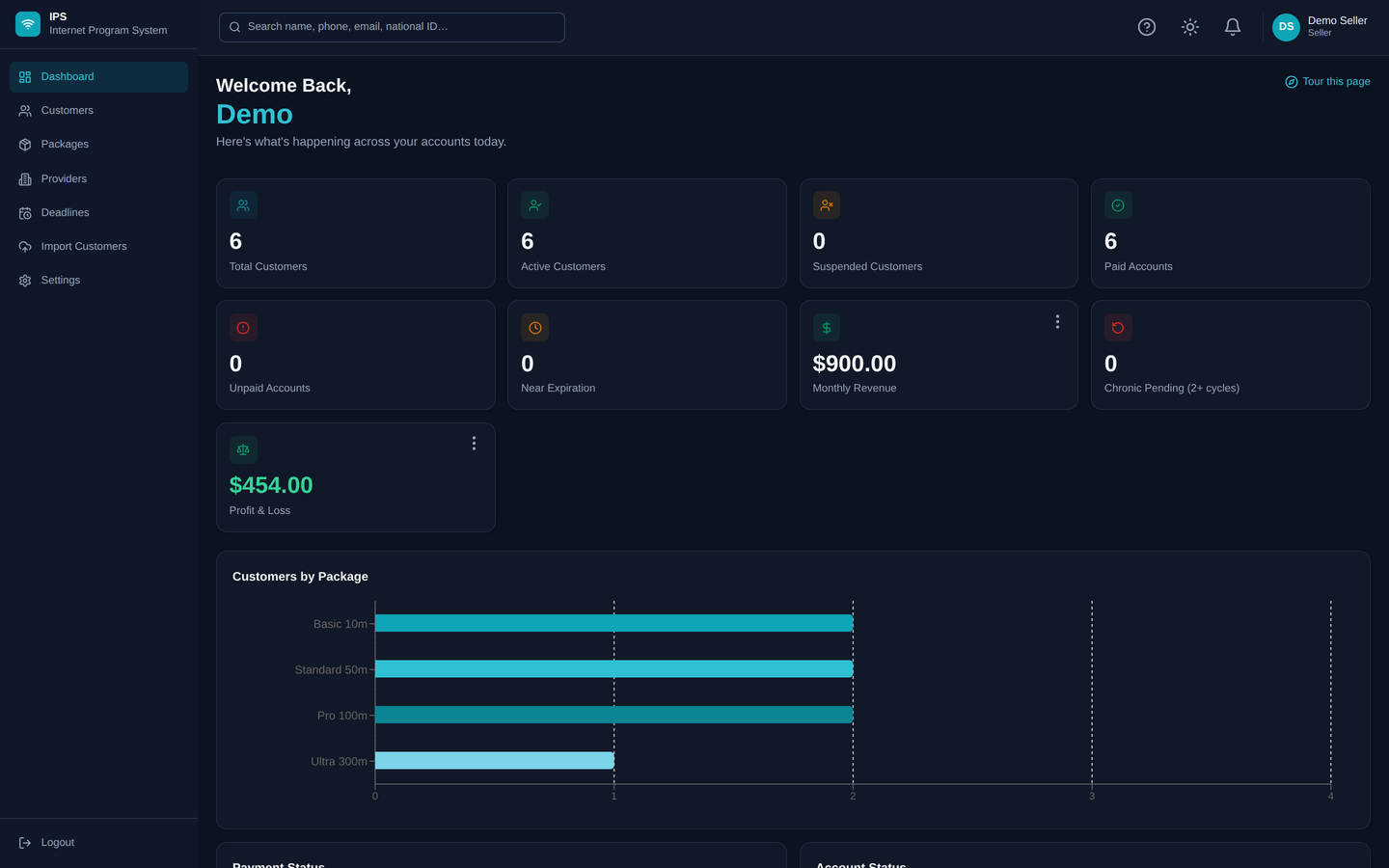Click the $454.00 Profit & Loss value
The height and width of the screenshot is (868, 1389).
[271, 485]
